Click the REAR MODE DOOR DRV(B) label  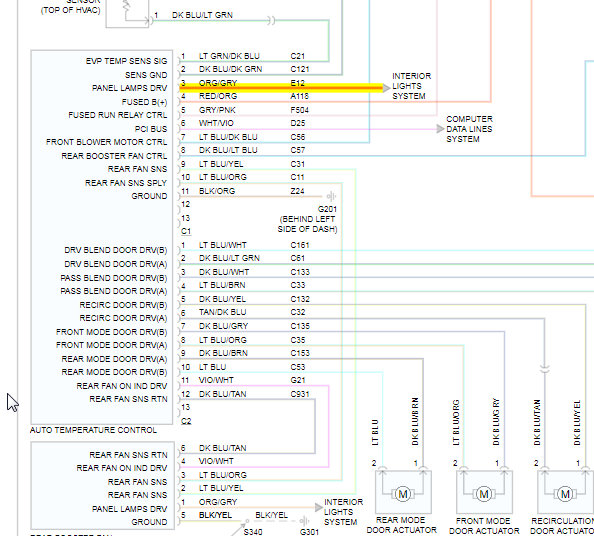click(x=114, y=372)
